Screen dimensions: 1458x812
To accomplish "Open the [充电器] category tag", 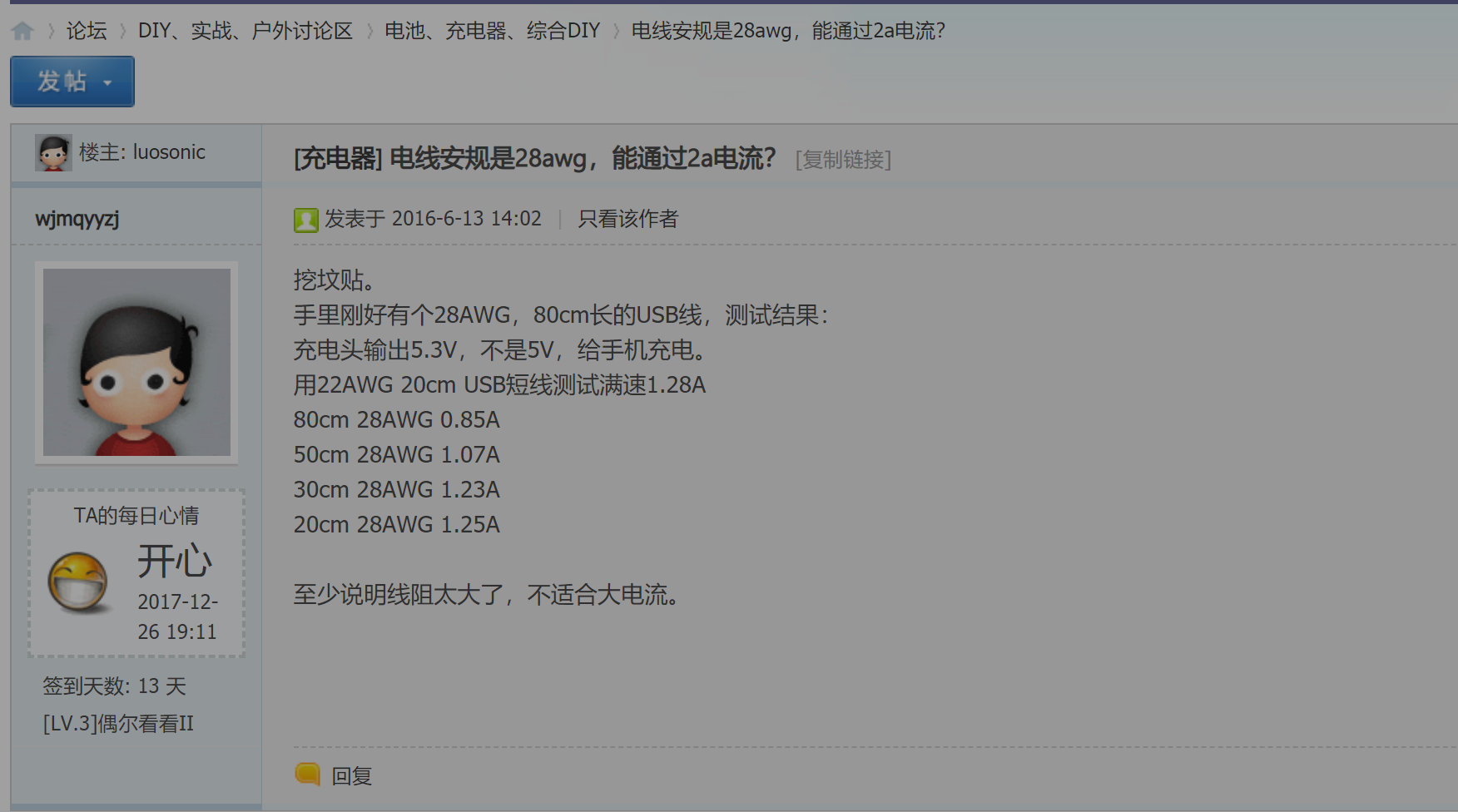I will point(338,158).
